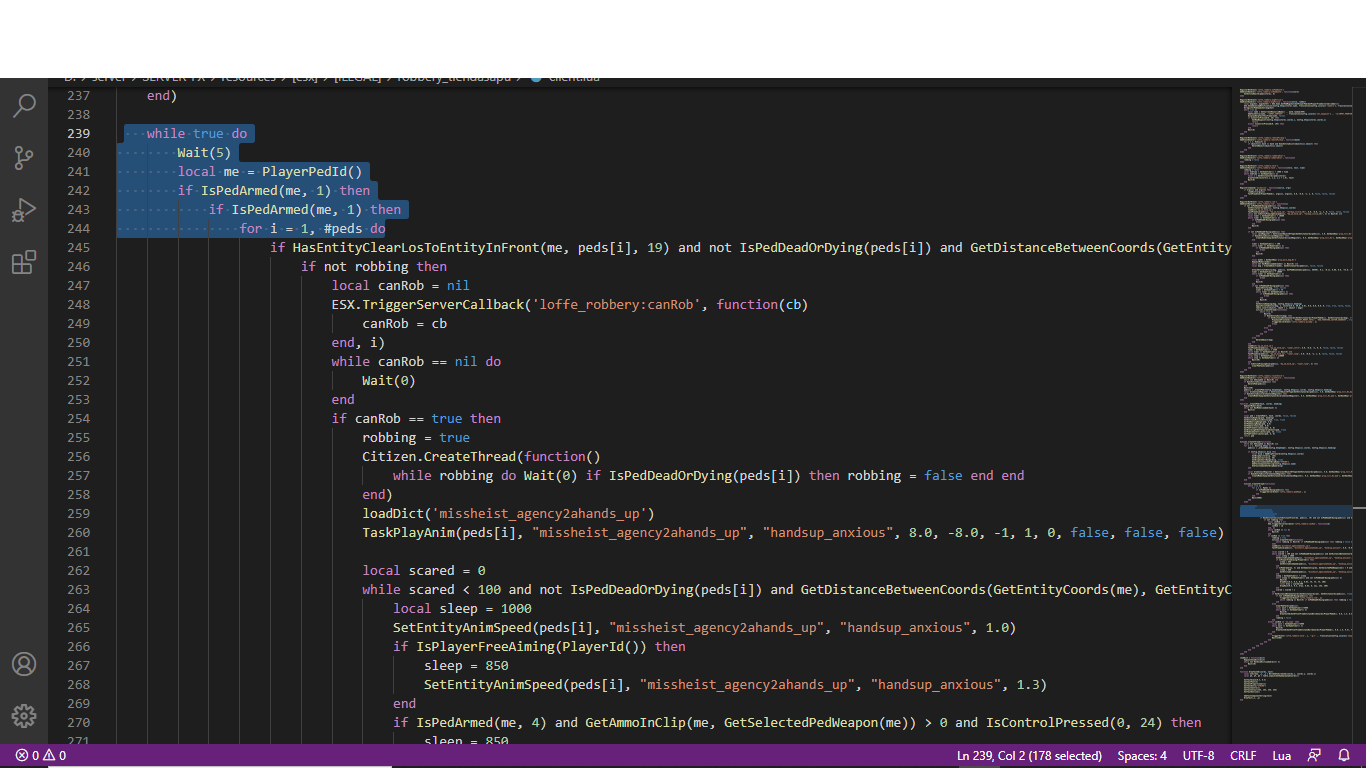Image resolution: width=1366 pixels, height=768 pixels.
Task: Open the Source Control panel
Action: click(24, 157)
